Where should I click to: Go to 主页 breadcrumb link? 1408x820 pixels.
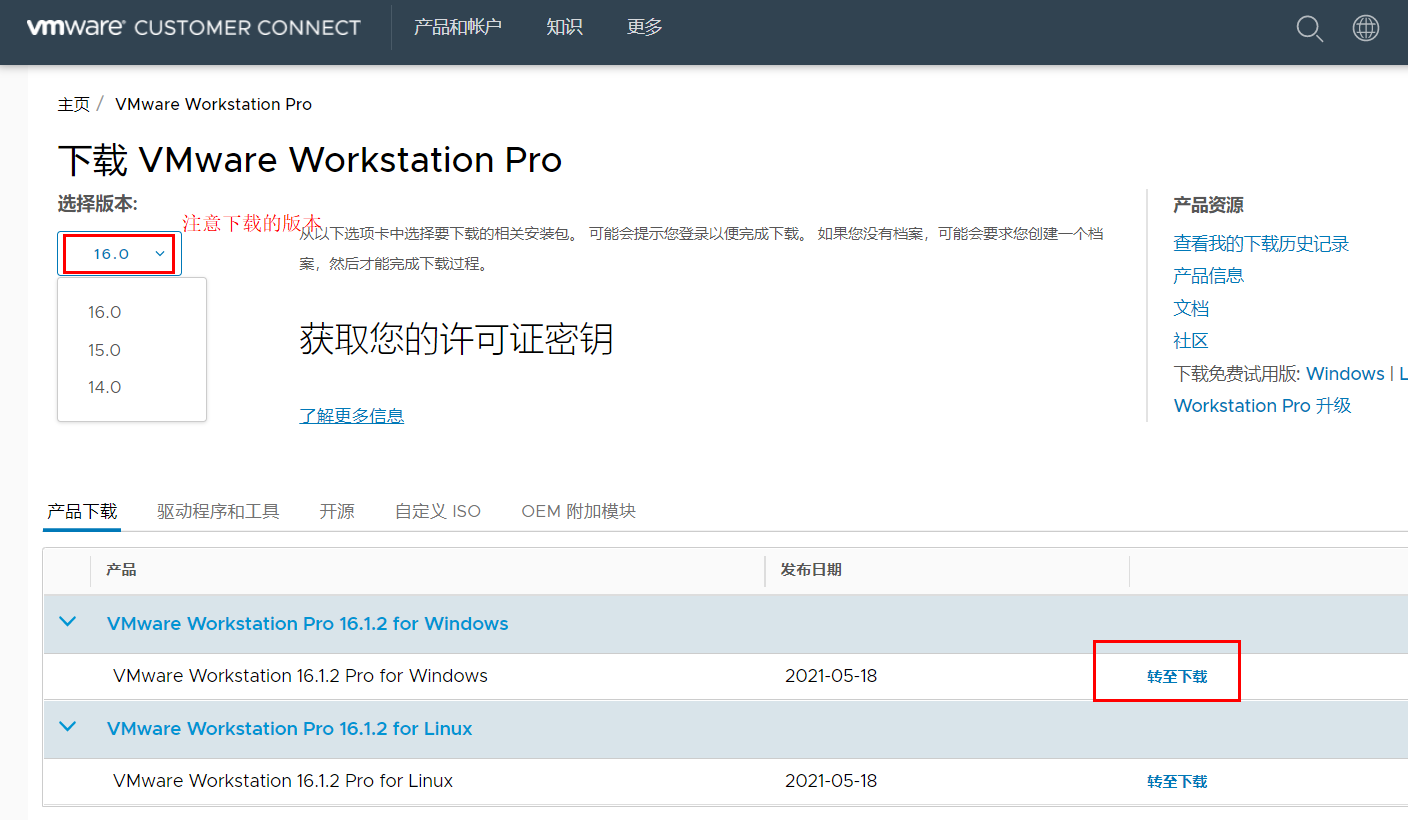[x=74, y=104]
